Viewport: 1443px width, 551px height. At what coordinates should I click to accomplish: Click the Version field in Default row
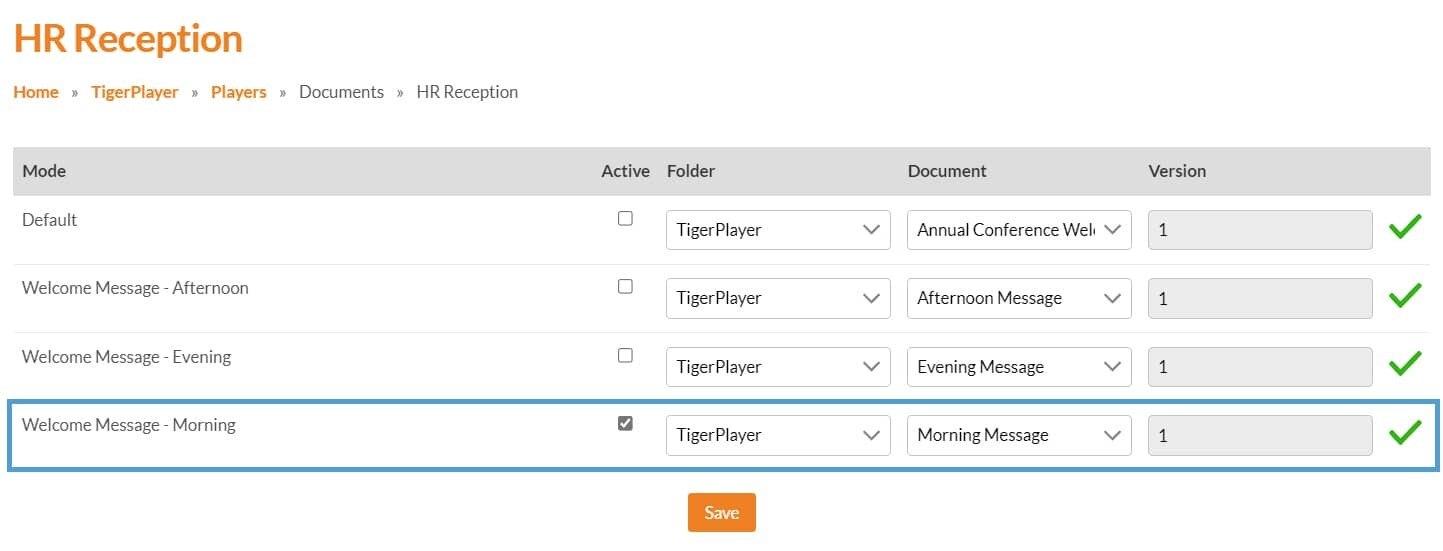pyautogui.click(x=1259, y=230)
